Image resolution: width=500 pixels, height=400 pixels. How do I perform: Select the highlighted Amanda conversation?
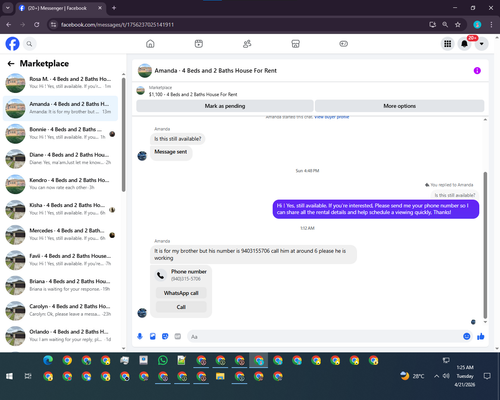60,108
